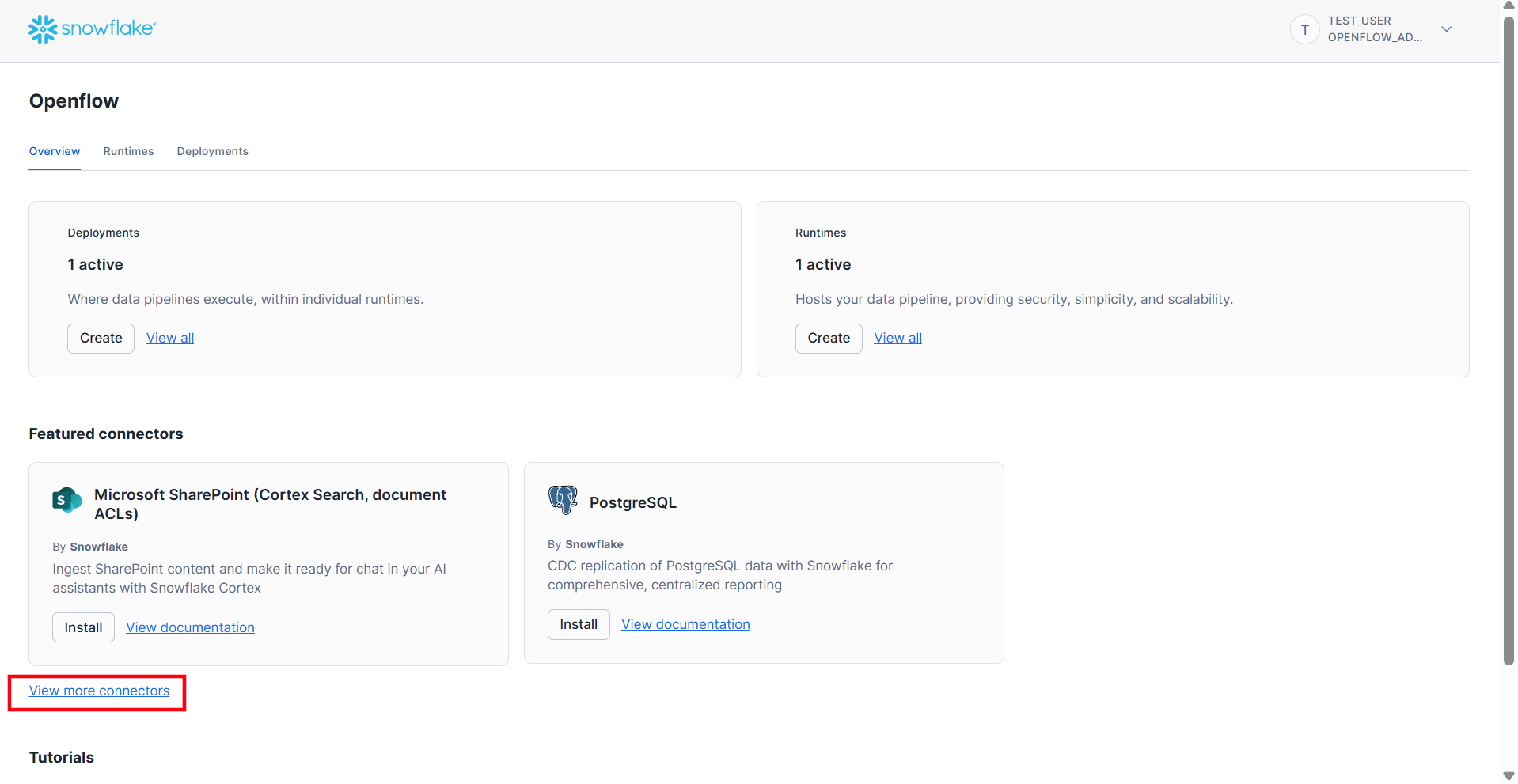Switch to the Overview tab

[x=55, y=151]
